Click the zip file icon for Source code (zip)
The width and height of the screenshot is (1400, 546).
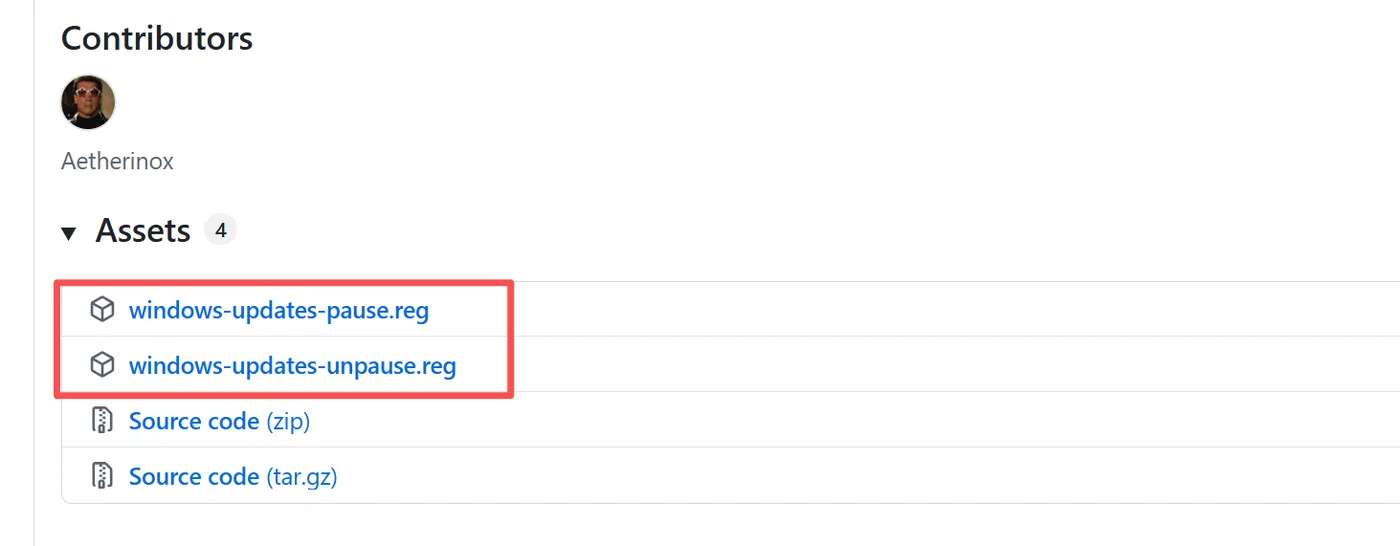click(x=102, y=421)
